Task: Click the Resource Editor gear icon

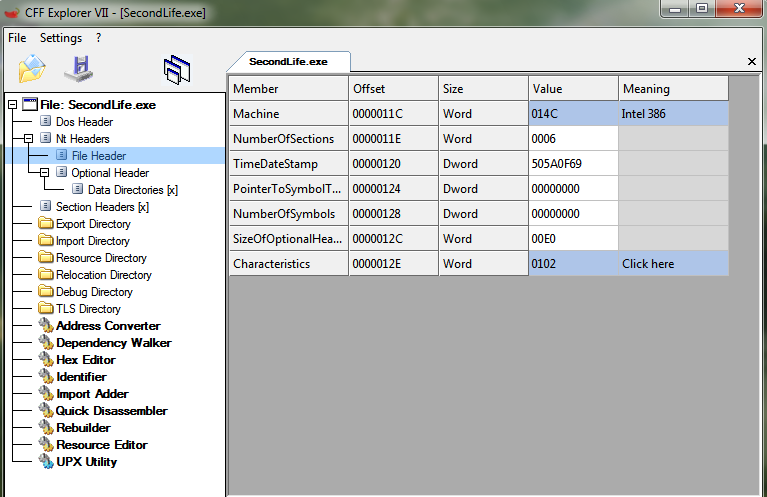Action: coord(46,444)
